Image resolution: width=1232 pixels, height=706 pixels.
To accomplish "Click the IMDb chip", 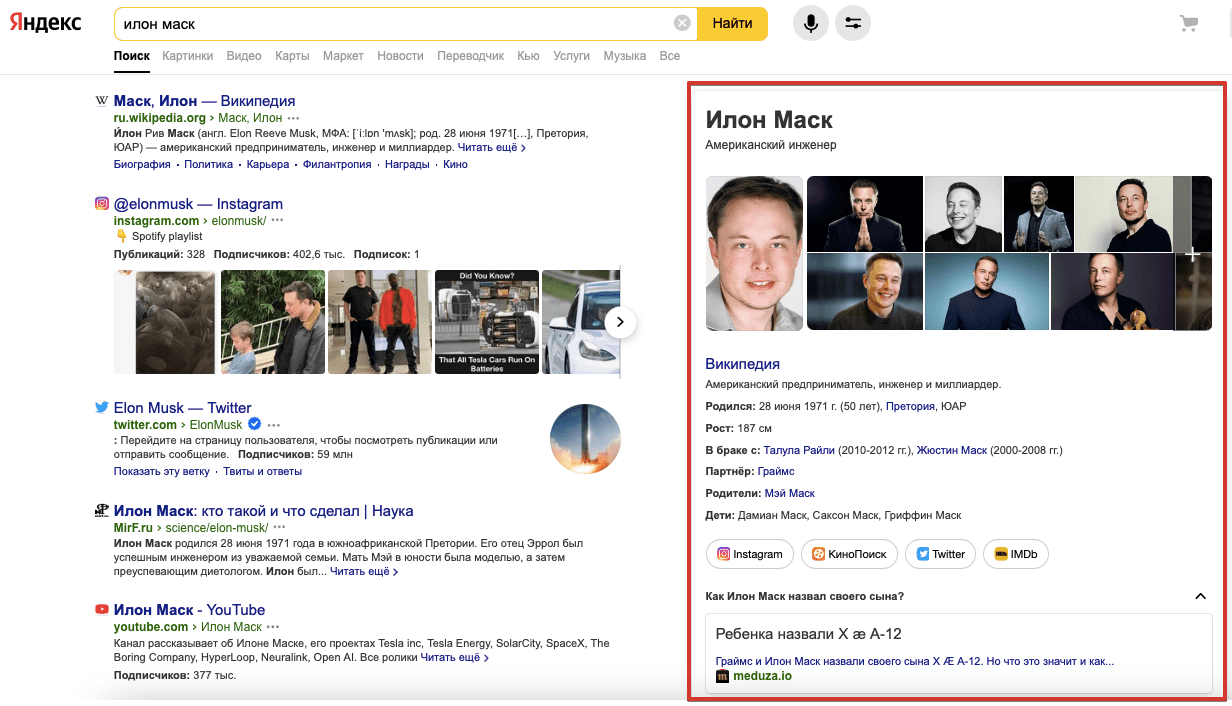I will pyautogui.click(x=1016, y=554).
